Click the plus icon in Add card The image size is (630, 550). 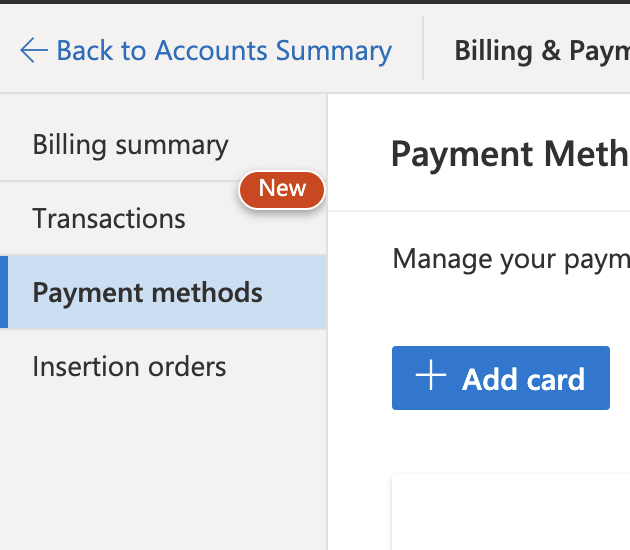click(431, 375)
